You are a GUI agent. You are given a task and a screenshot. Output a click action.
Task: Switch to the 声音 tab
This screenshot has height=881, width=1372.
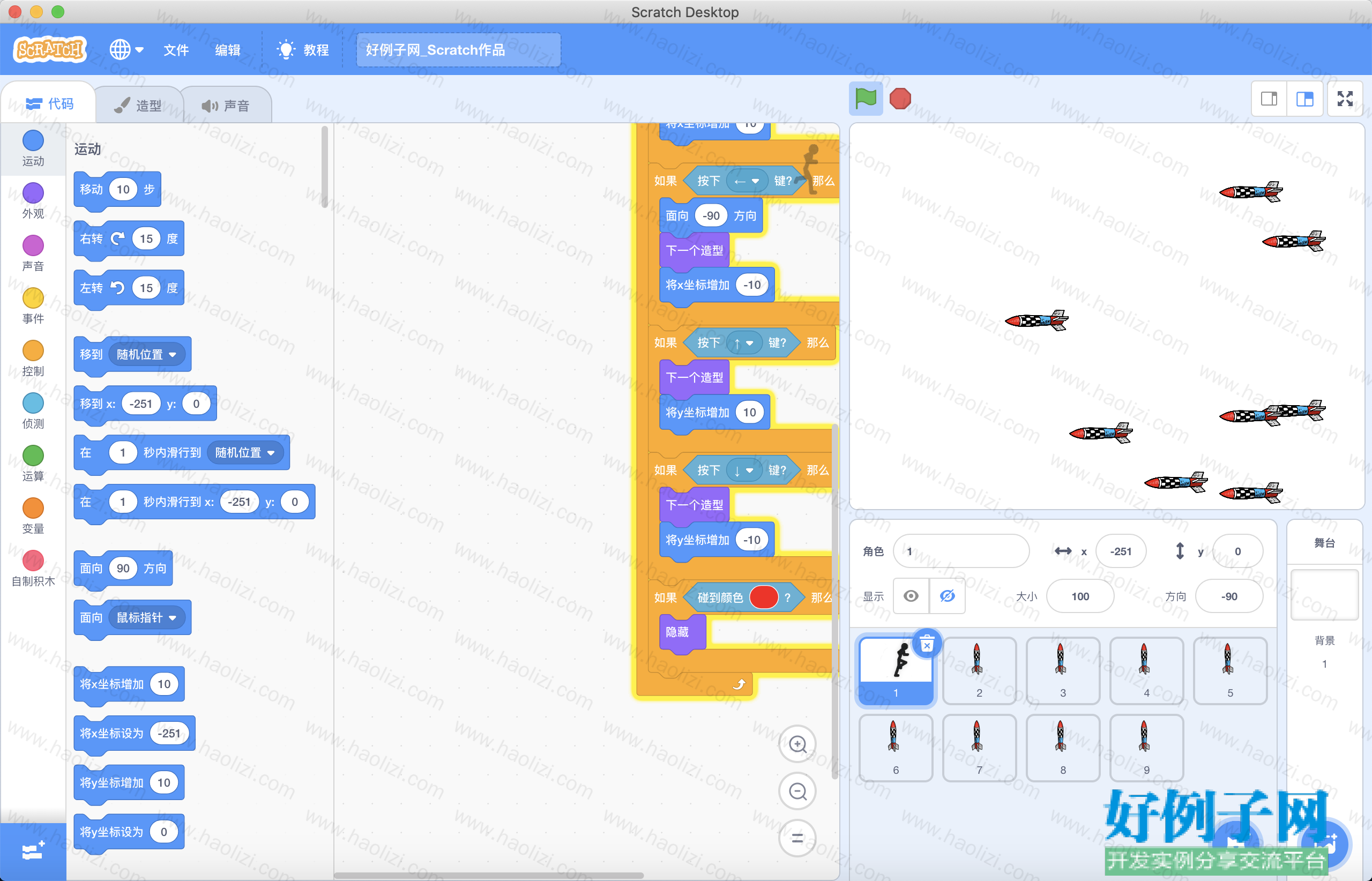(226, 105)
